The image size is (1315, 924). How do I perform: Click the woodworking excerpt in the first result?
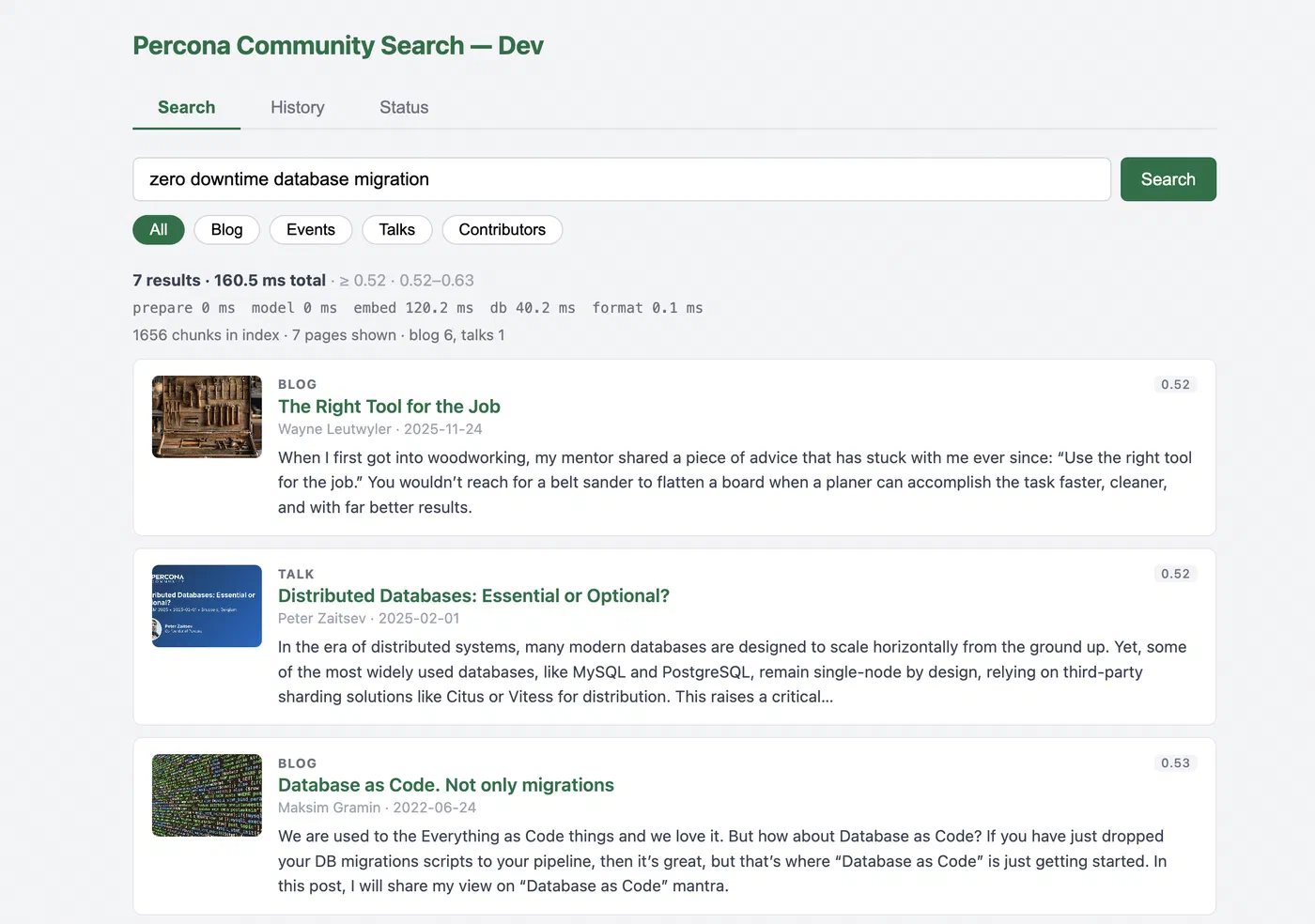[x=735, y=483]
